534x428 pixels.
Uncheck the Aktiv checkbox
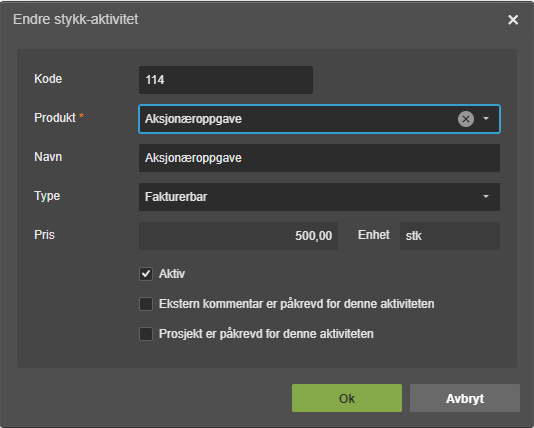coord(146,274)
